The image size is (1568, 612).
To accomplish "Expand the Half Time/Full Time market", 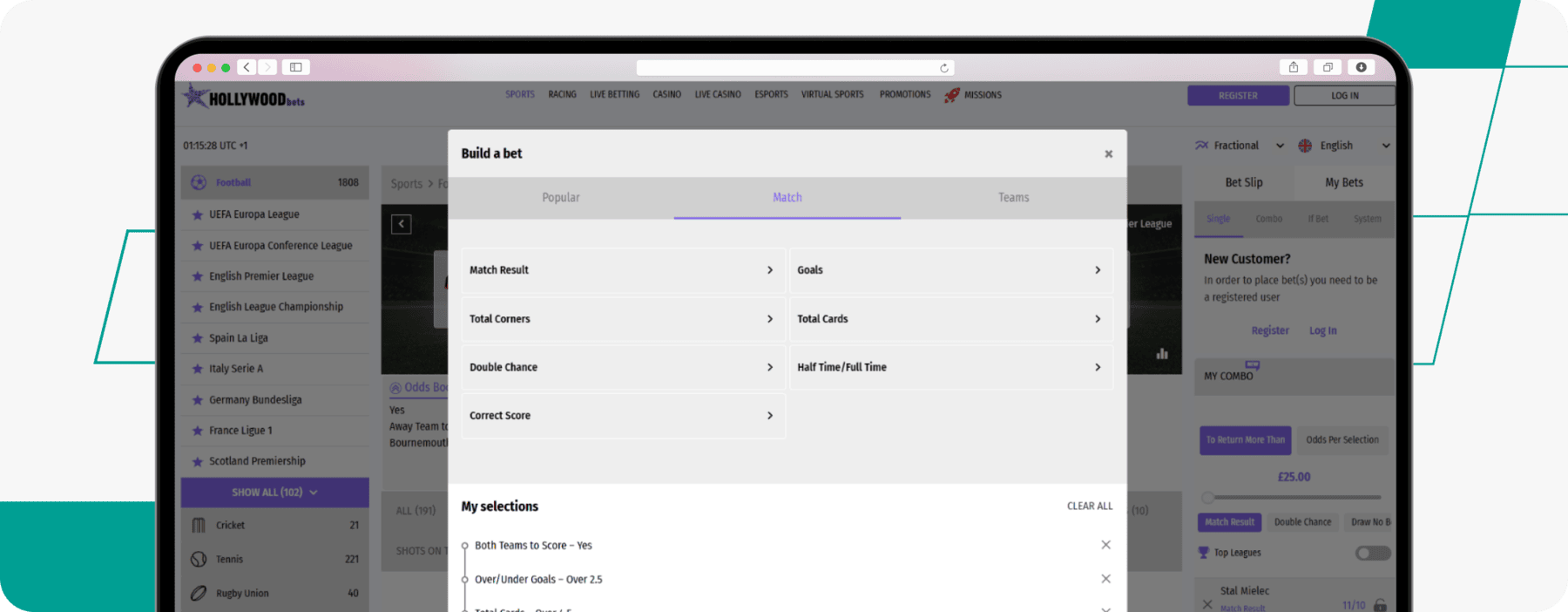I will [x=950, y=367].
